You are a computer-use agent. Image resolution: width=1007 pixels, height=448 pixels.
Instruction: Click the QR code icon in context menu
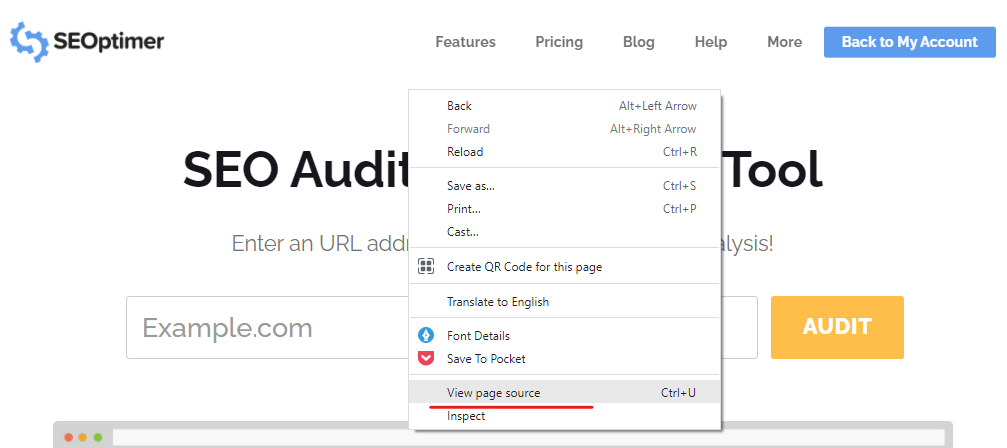point(426,267)
